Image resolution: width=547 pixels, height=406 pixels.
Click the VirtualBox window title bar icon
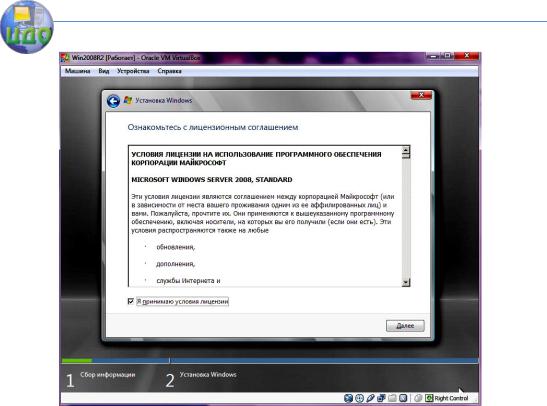[65, 58]
